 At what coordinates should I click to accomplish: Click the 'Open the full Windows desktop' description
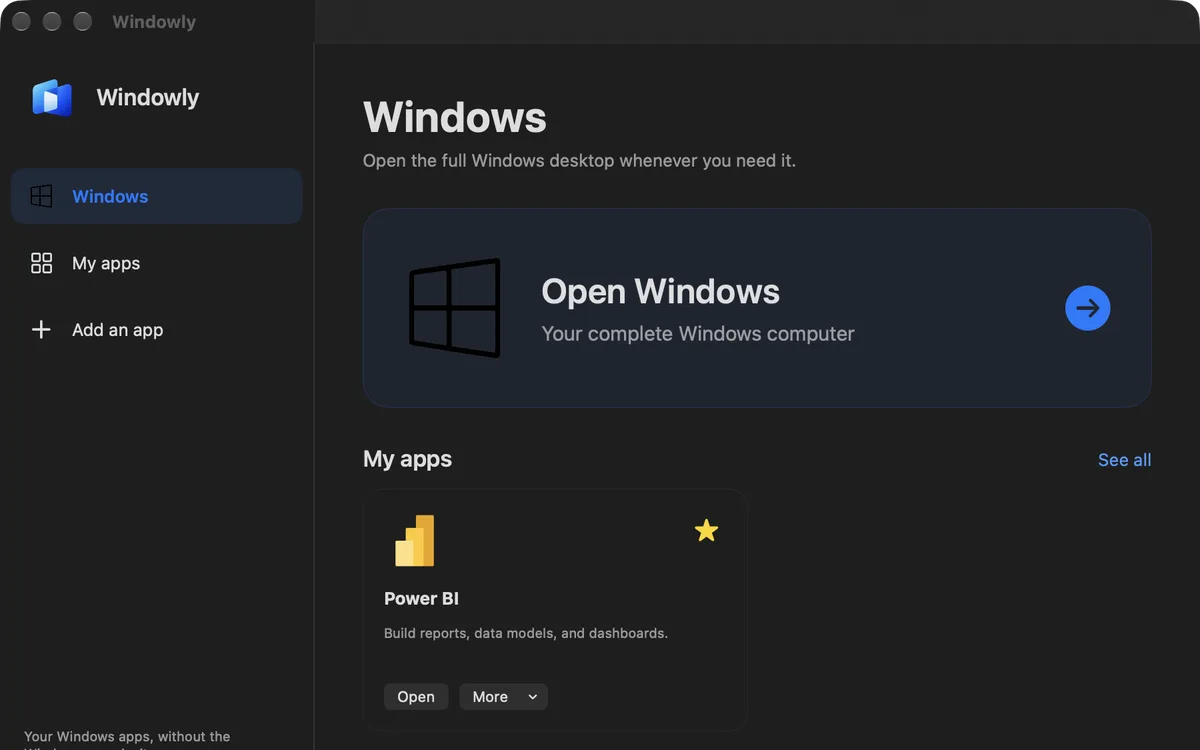click(x=579, y=160)
